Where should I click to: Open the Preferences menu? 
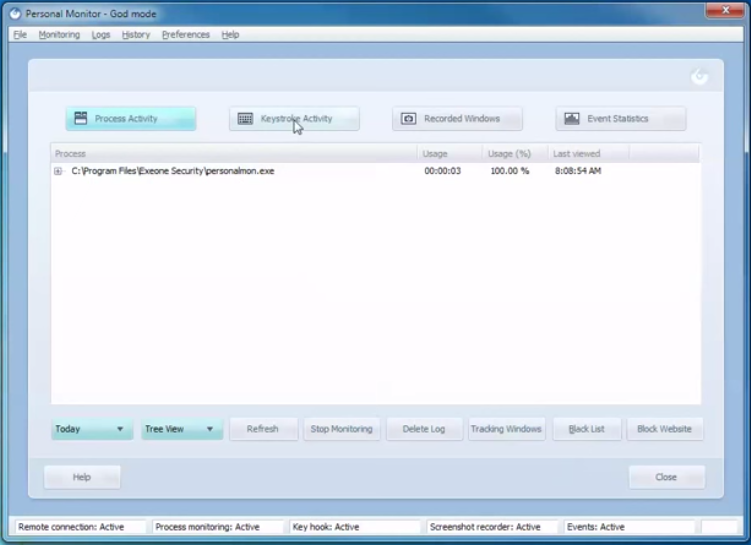pos(185,34)
